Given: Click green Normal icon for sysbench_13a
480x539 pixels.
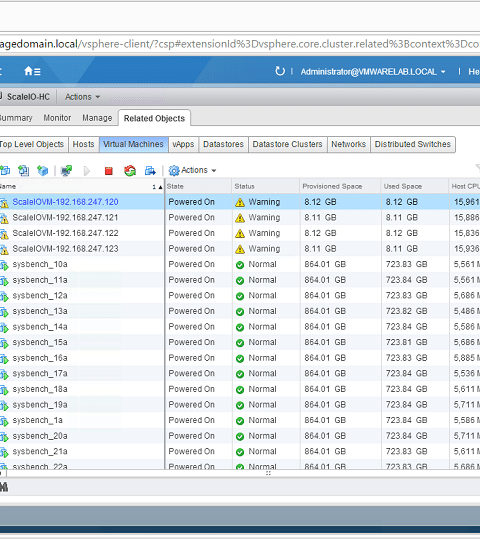Looking at the screenshot, I should 240,311.
